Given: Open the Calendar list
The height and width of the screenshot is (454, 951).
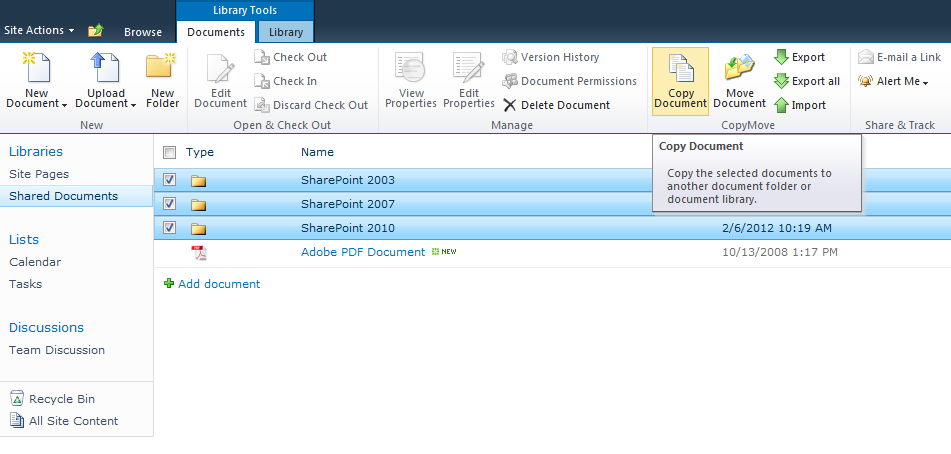Looking at the screenshot, I should pyautogui.click(x=35, y=262).
